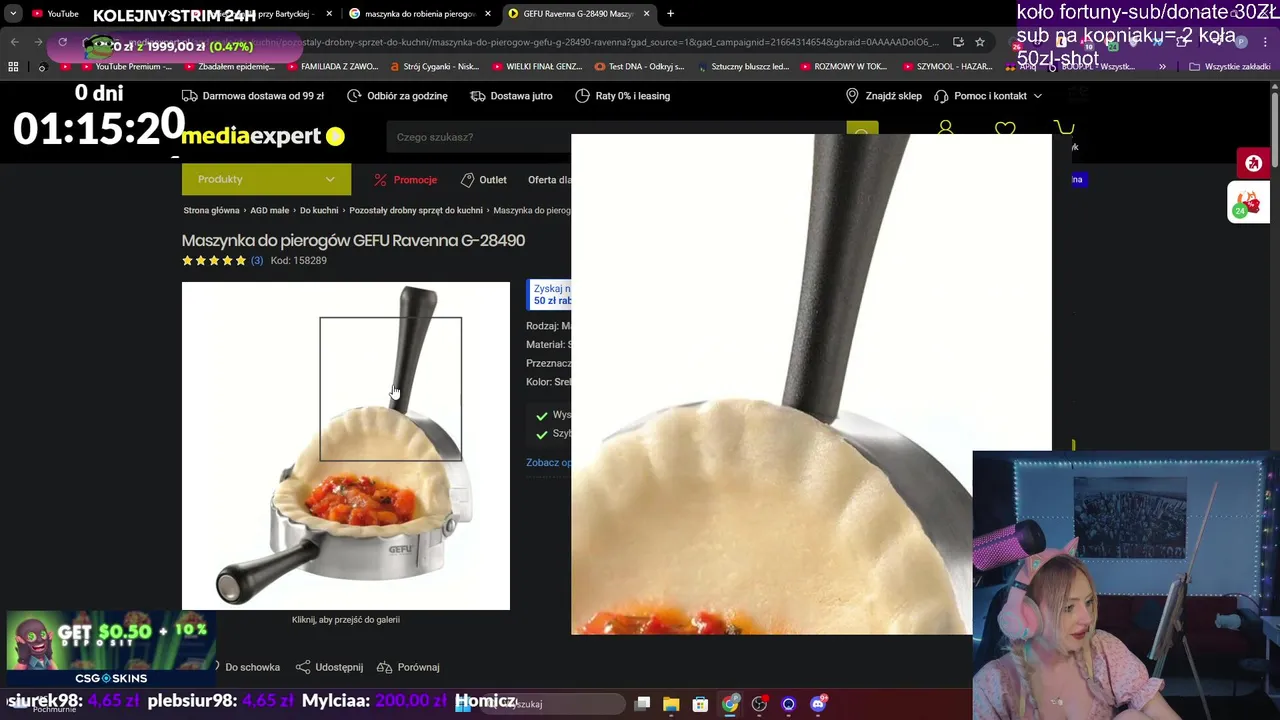The width and height of the screenshot is (1280, 720).
Task: Open Microsoft Store from the taskbar
Action: [x=700, y=704]
